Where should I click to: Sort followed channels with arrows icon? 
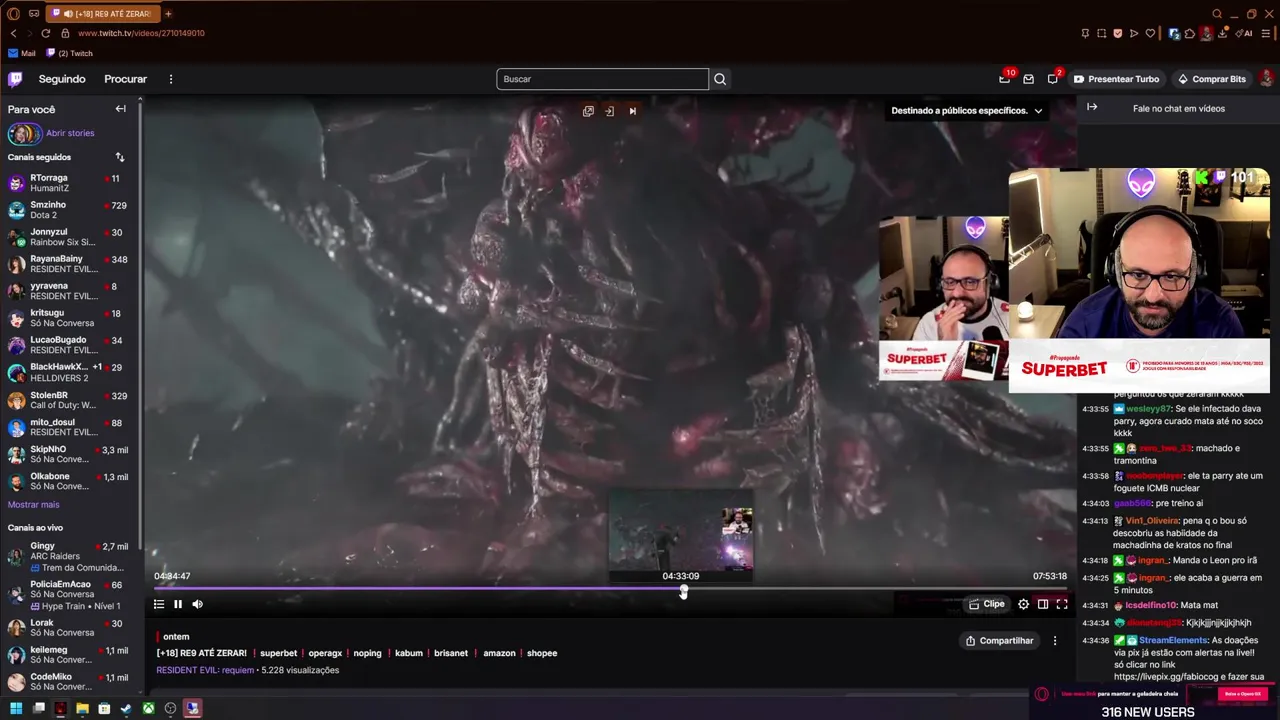click(x=120, y=157)
